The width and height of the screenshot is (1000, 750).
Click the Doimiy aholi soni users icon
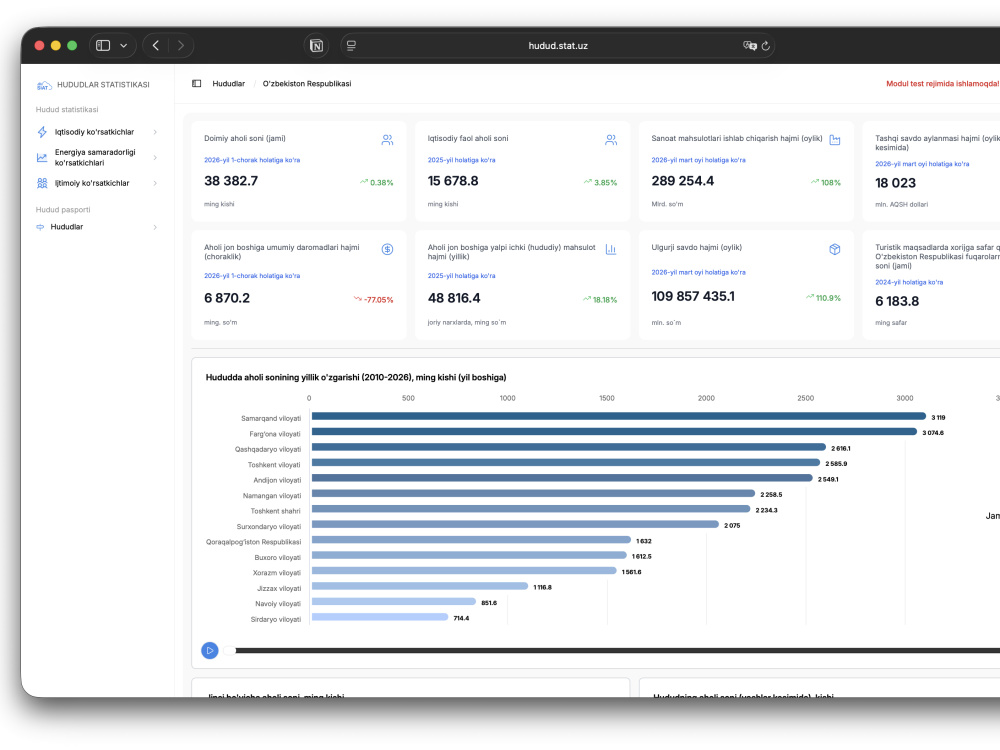387,140
